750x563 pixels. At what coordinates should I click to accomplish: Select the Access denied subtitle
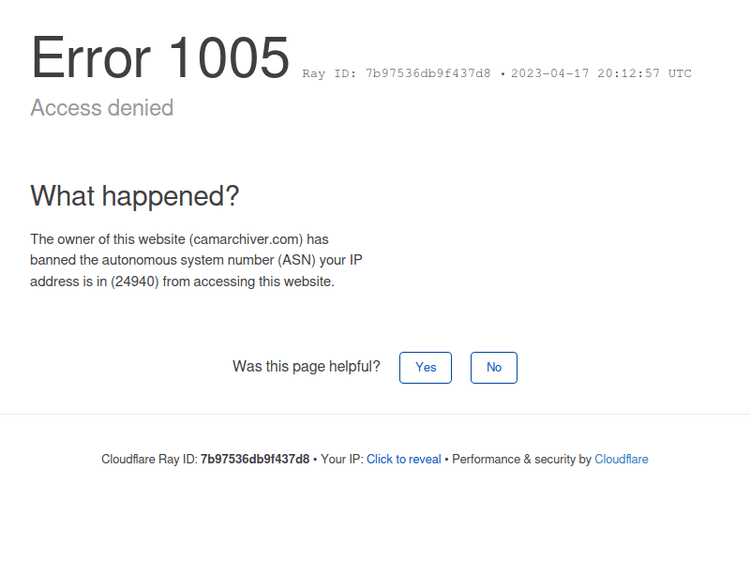(102, 108)
